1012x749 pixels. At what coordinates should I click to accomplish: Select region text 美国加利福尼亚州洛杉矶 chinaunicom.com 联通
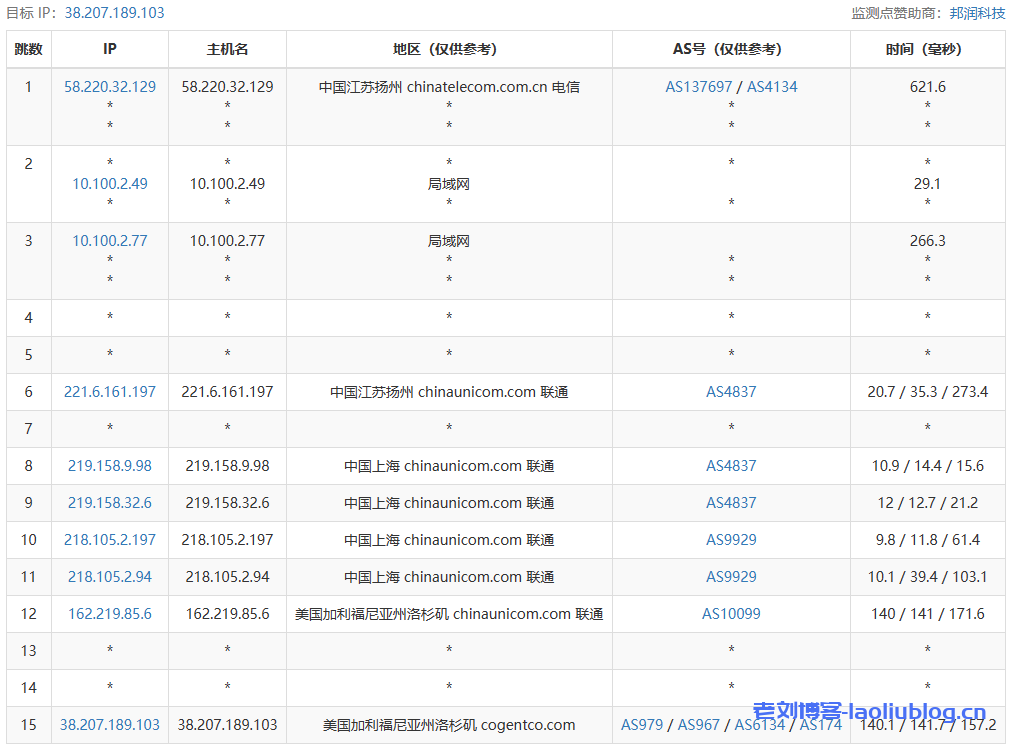pos(449,614)
